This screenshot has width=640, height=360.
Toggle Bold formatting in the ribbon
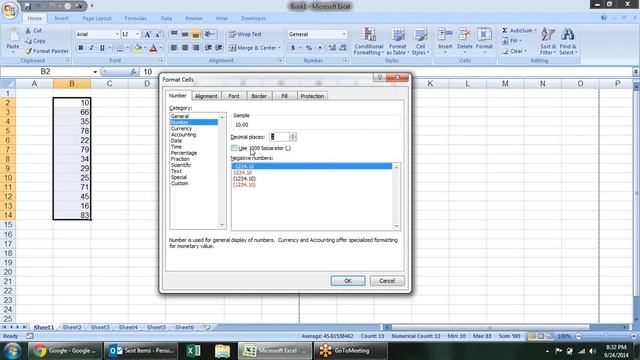coord(81,48)
